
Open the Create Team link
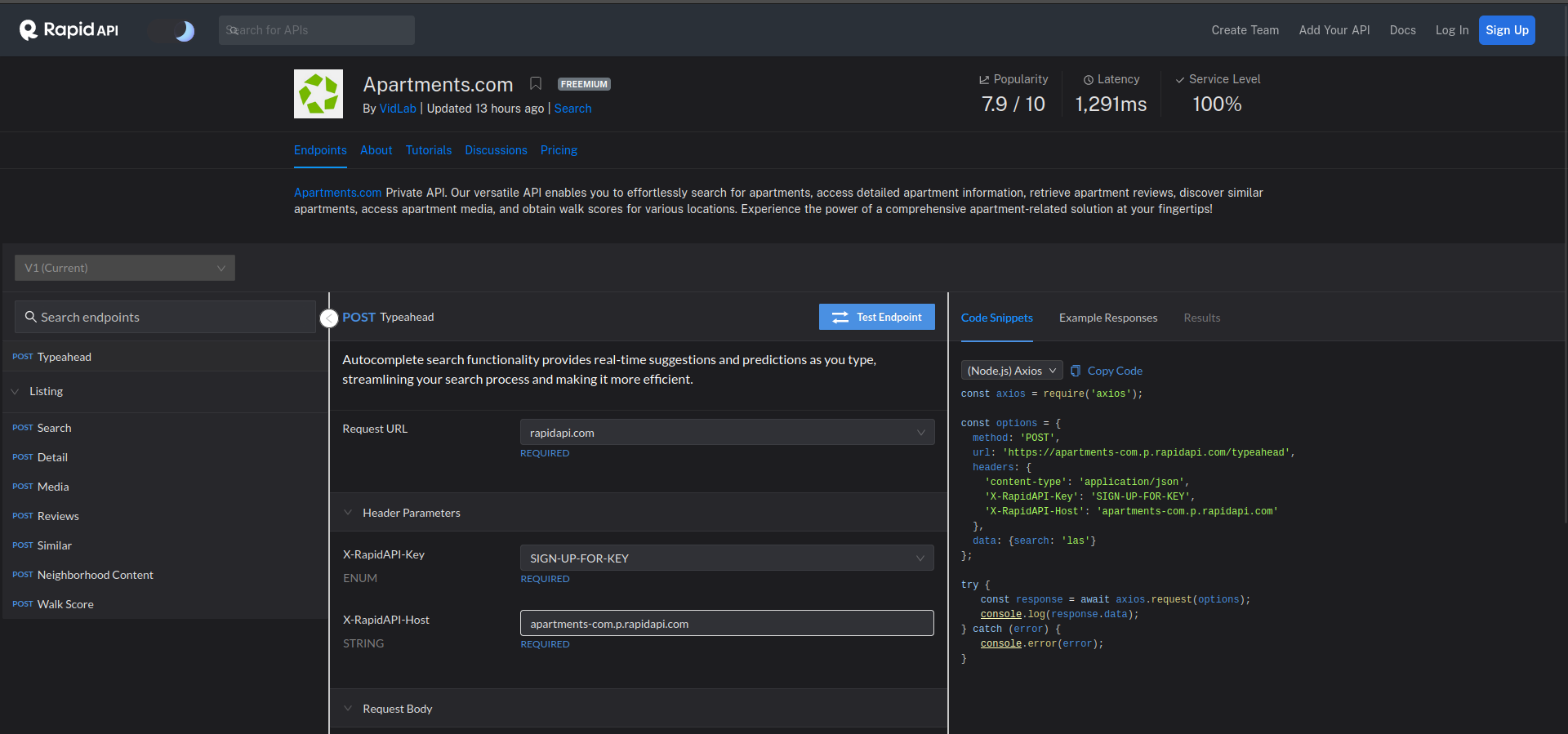point(1245,30)
